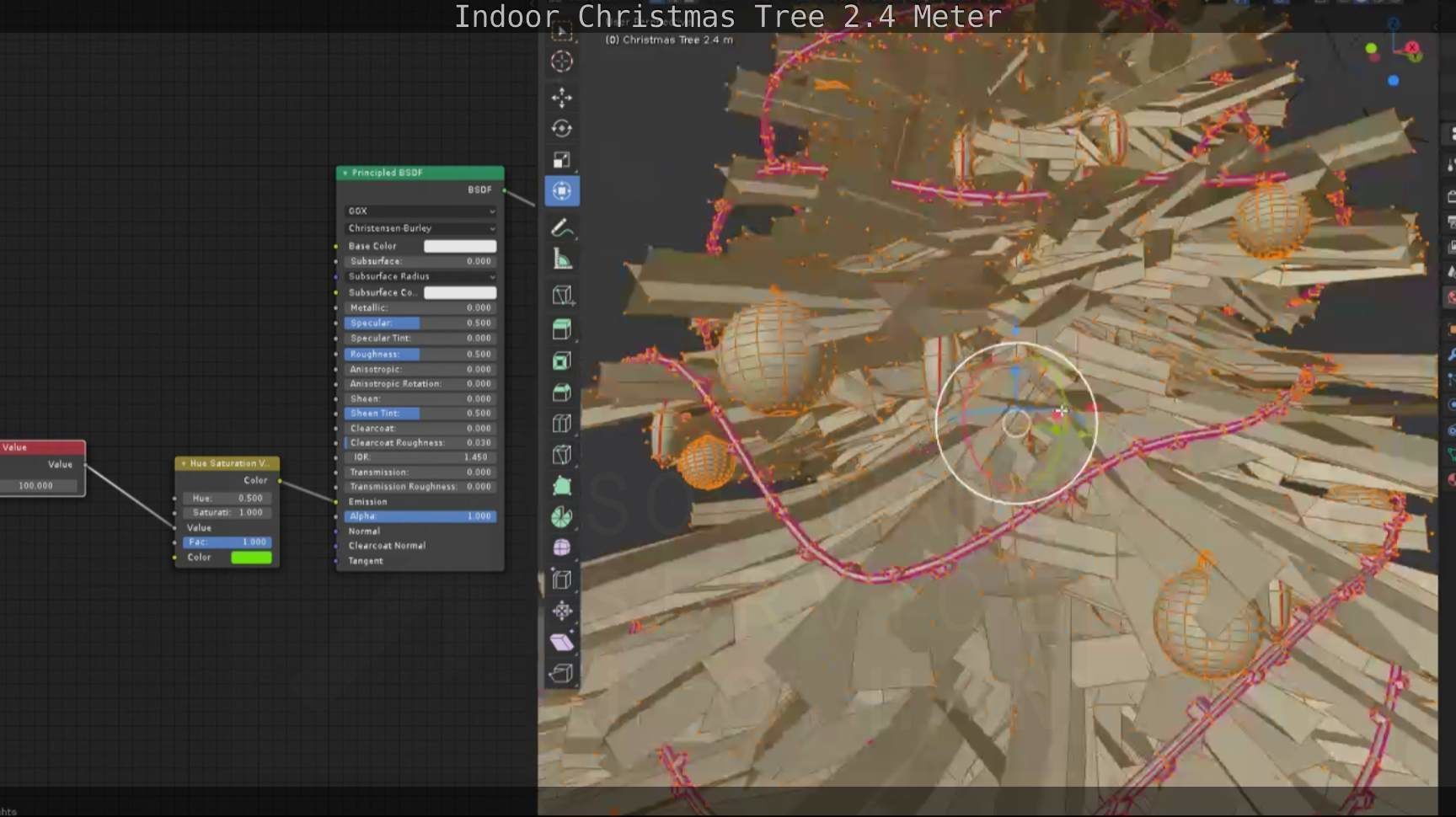The height and width of the screenshot is (817, 1456).
Task: Collapse the Hue Saturation Value node
Action: pos(184,464)
